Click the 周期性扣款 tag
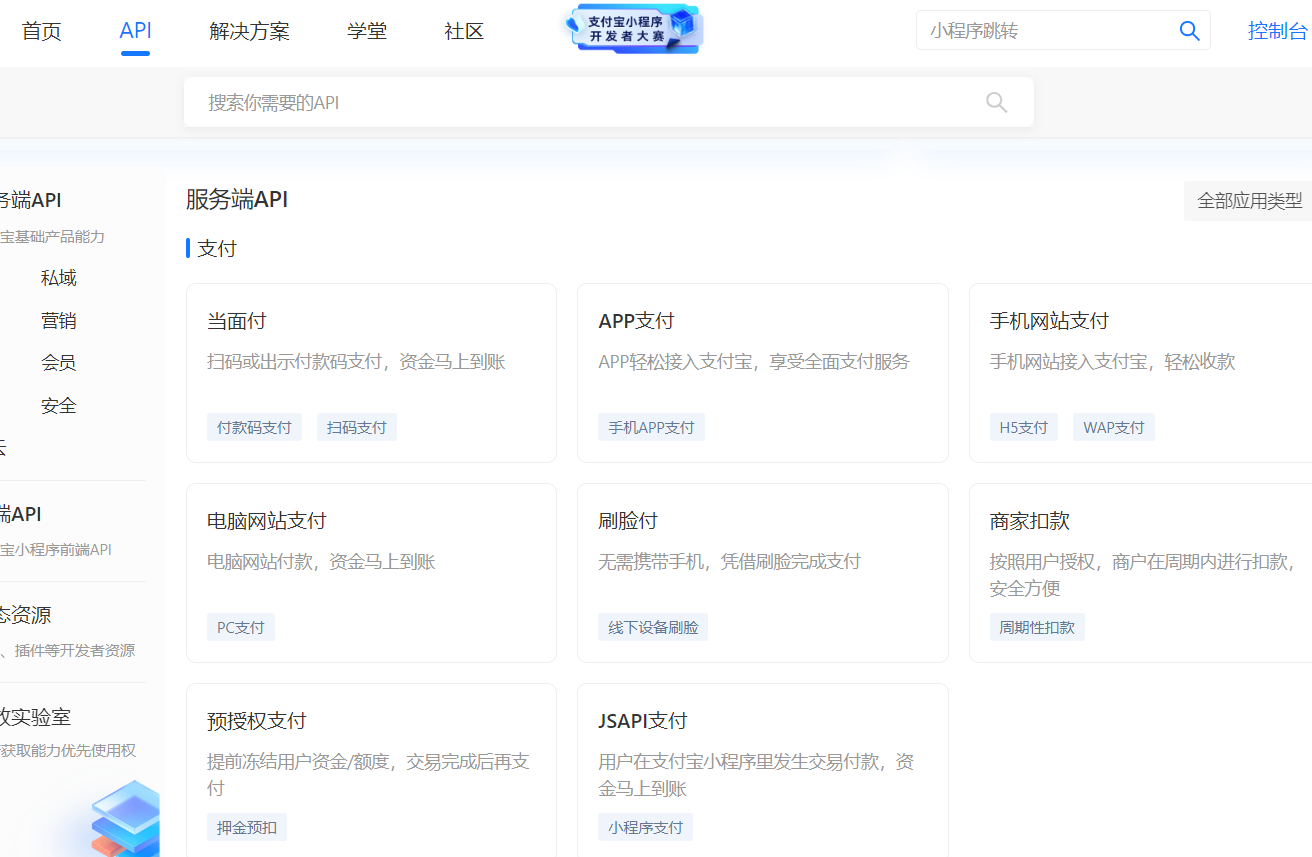The image size is (1312, 857). 1037,627
